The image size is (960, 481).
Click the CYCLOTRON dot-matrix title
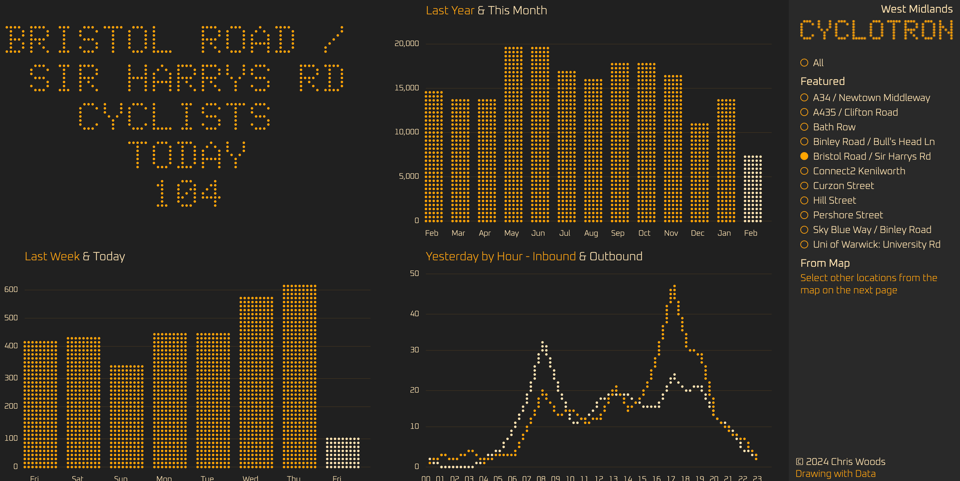[x=876, y=31]
